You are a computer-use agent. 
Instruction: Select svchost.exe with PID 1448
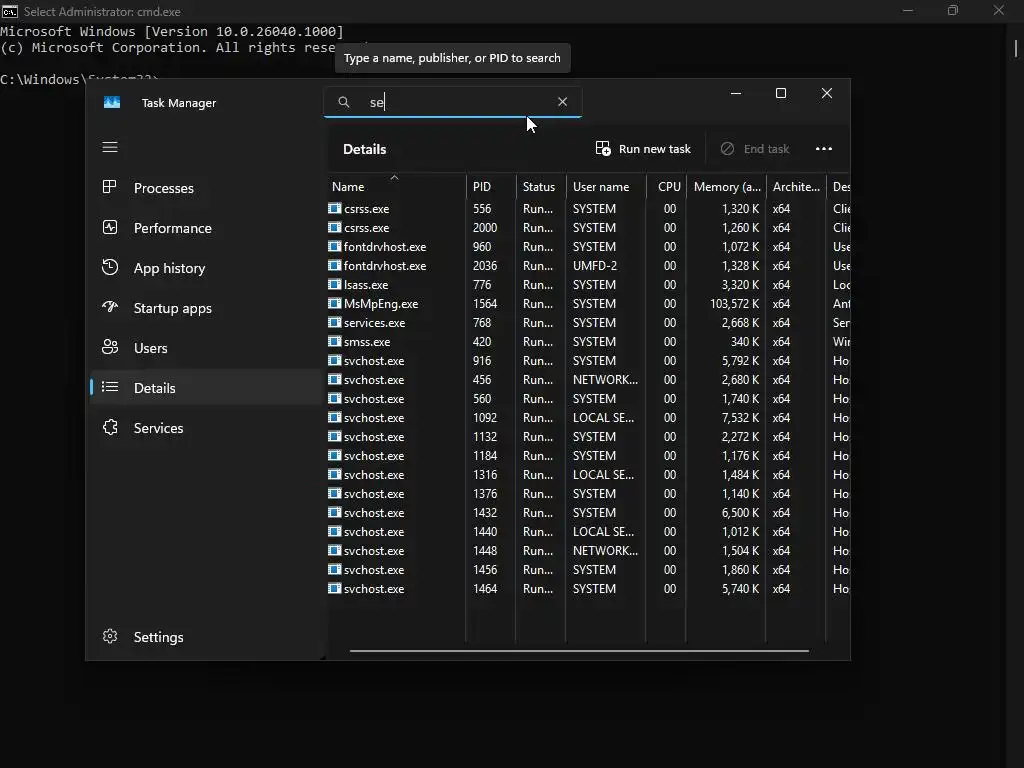click(x=588, y=551)
